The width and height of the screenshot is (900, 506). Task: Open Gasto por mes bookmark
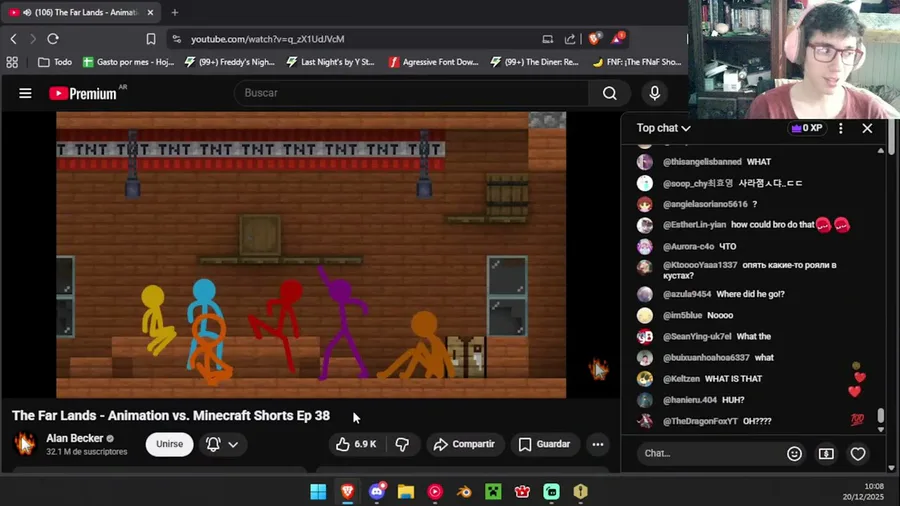tap(128, 62)
